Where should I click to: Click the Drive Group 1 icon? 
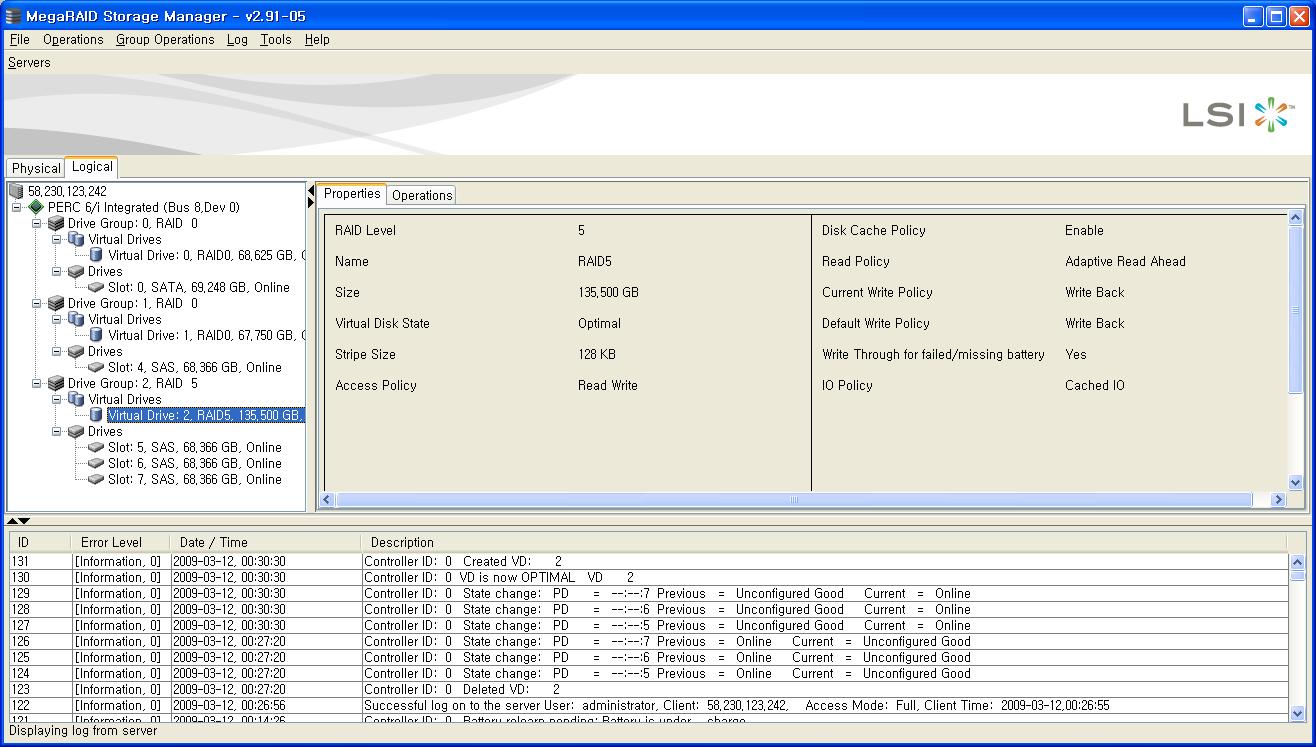tap(56, 303)
